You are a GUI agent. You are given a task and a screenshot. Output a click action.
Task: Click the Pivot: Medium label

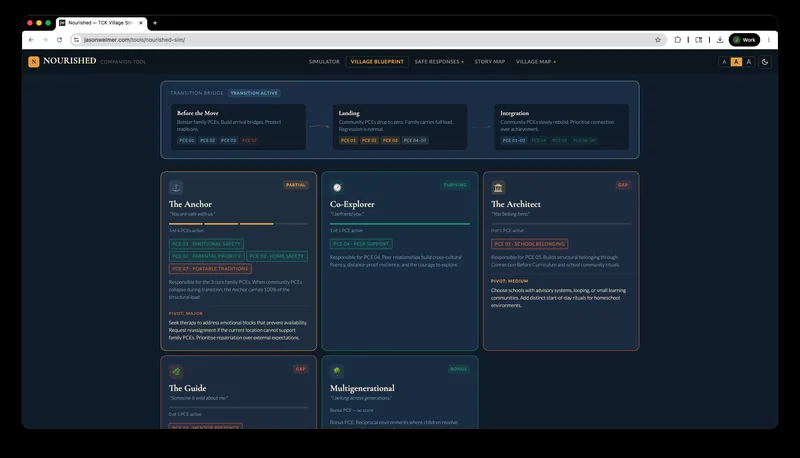click(x=510, y=281)
